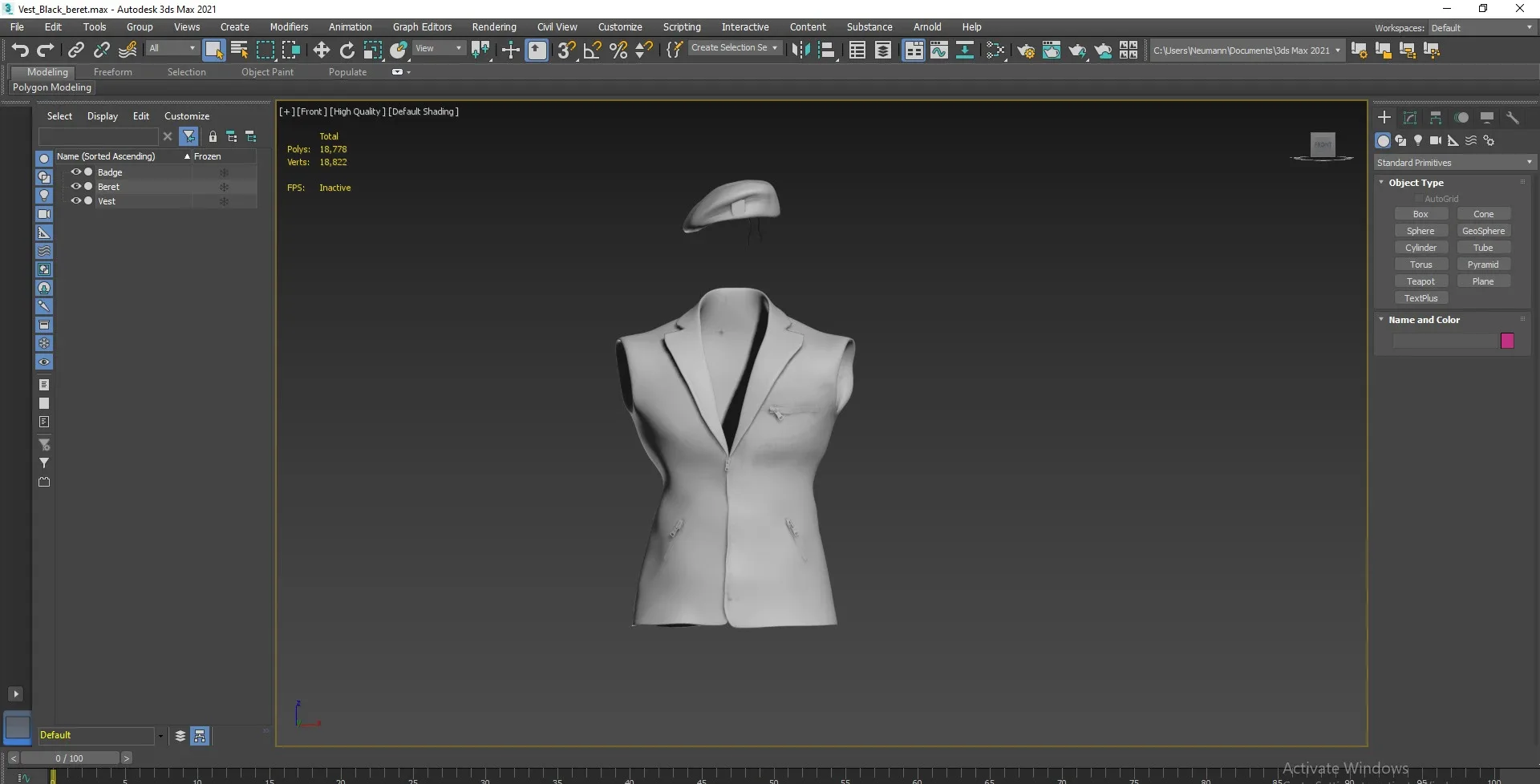Select the Cameras category icon

coord(1436,140)
